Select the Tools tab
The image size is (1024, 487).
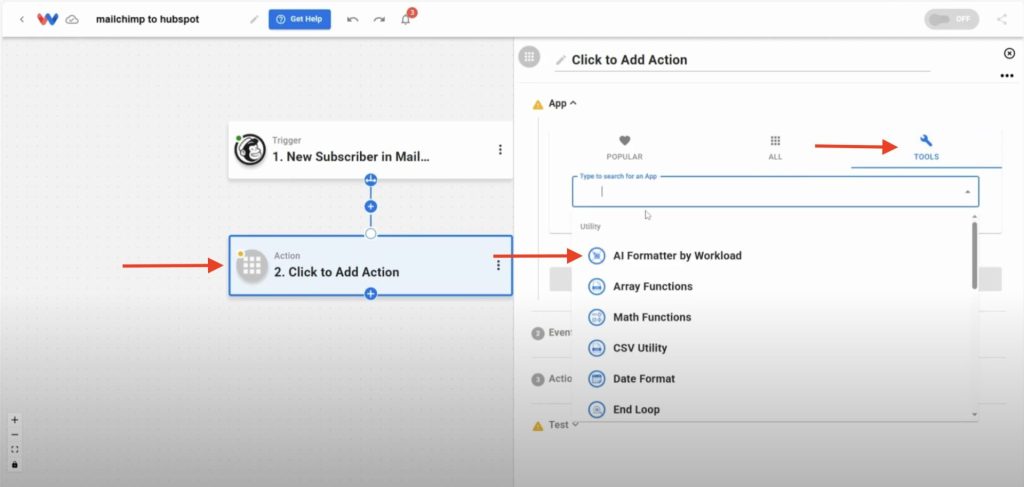point(926,148)
